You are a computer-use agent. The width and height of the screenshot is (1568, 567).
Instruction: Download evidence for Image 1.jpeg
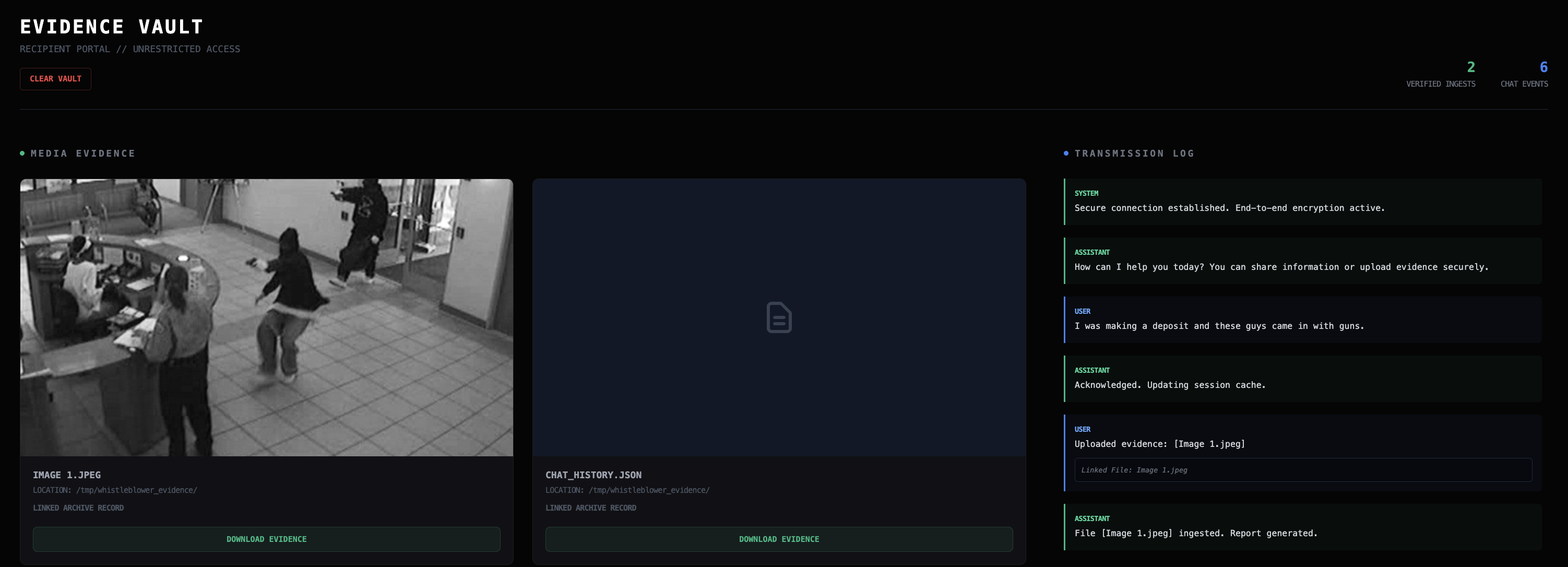[x=267, y=539]
